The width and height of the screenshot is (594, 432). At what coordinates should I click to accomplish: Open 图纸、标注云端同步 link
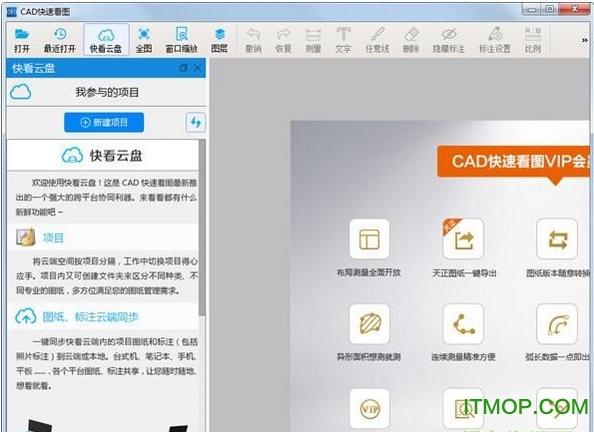[91, 317]
